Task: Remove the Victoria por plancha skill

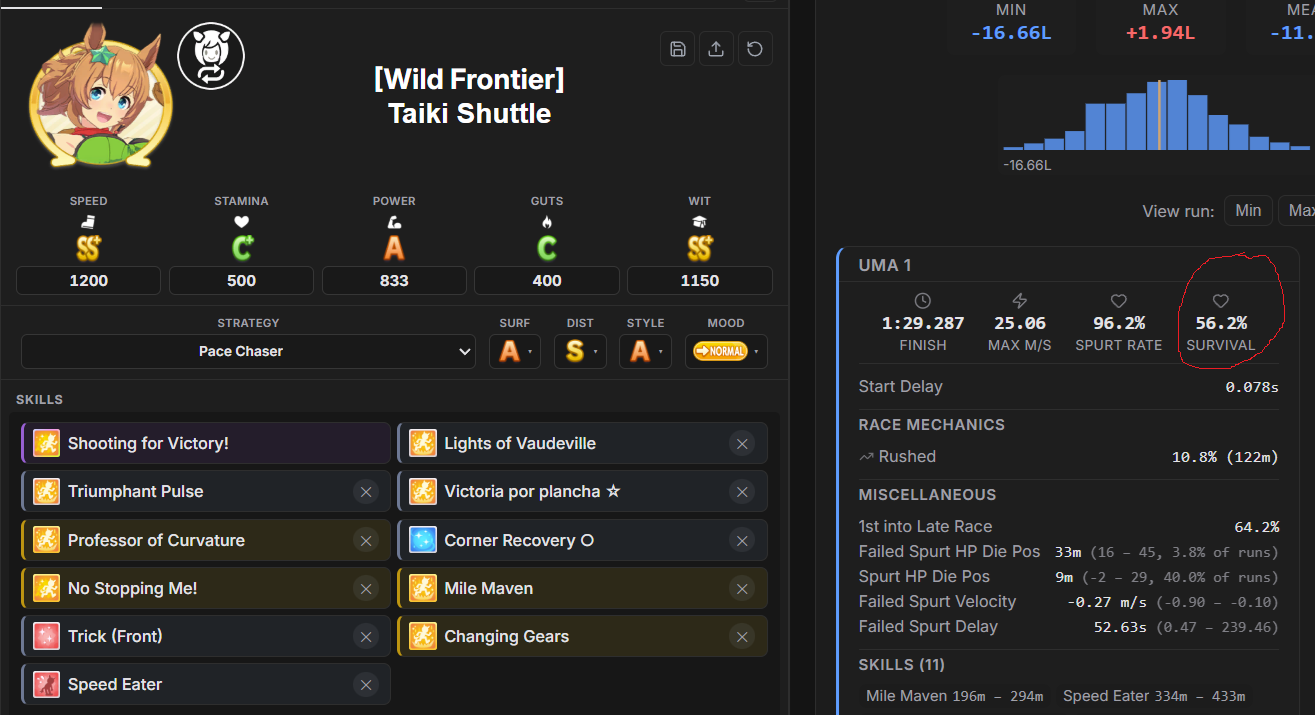Action: 742,492
